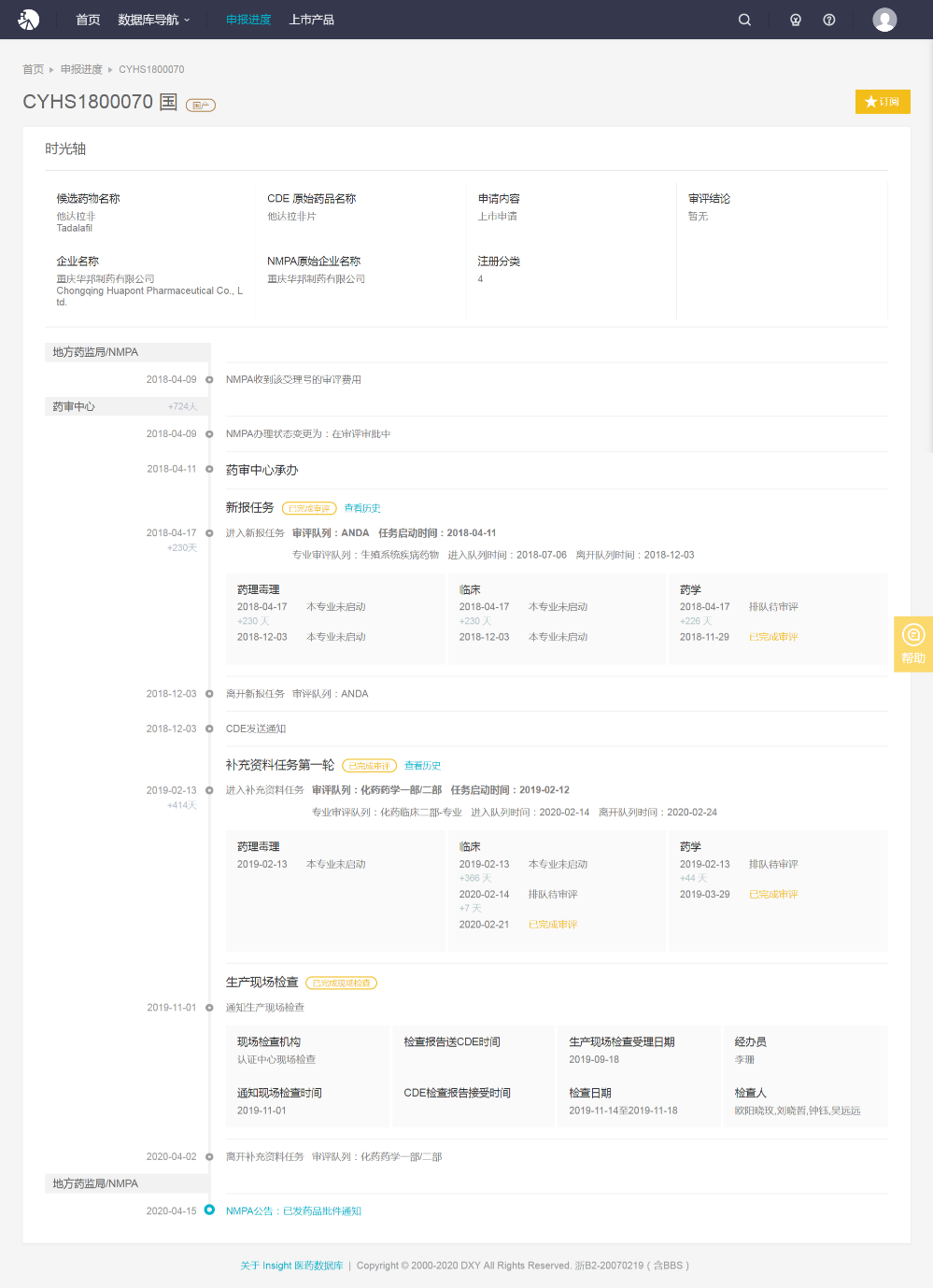This screenshot has height=1288, width=933.
Task: Click the 时光轴 heading
Action: [x=65, y=149]
